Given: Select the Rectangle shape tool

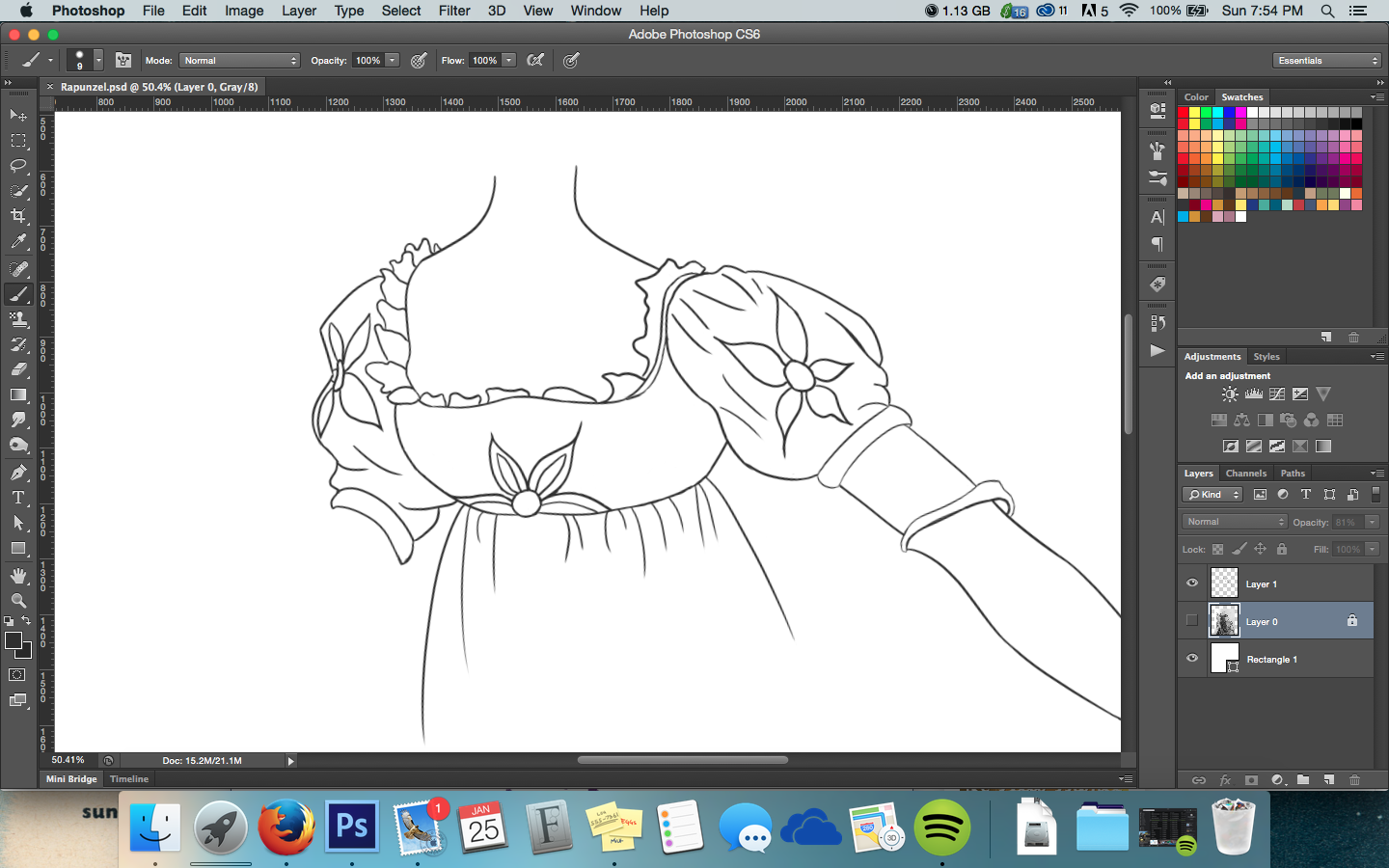Looking at the screenshot, I should click(x=18, y=548).
